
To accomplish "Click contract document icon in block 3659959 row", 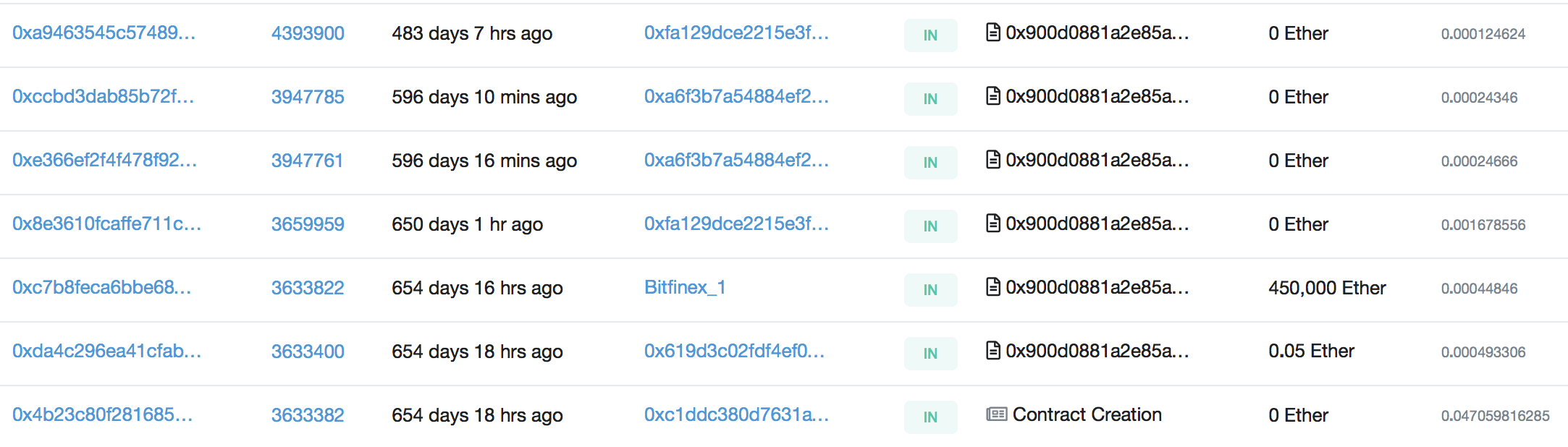I will pos(994,223).
